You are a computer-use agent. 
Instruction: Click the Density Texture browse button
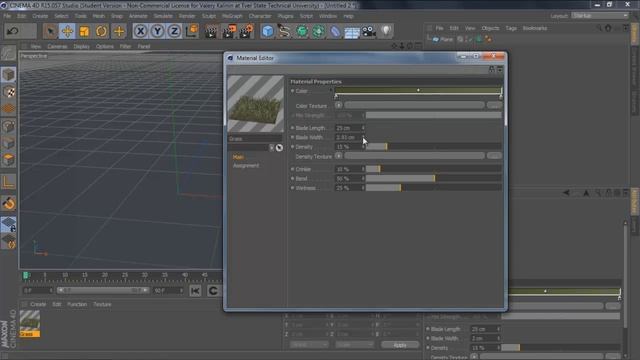click(x=494, y=156)
